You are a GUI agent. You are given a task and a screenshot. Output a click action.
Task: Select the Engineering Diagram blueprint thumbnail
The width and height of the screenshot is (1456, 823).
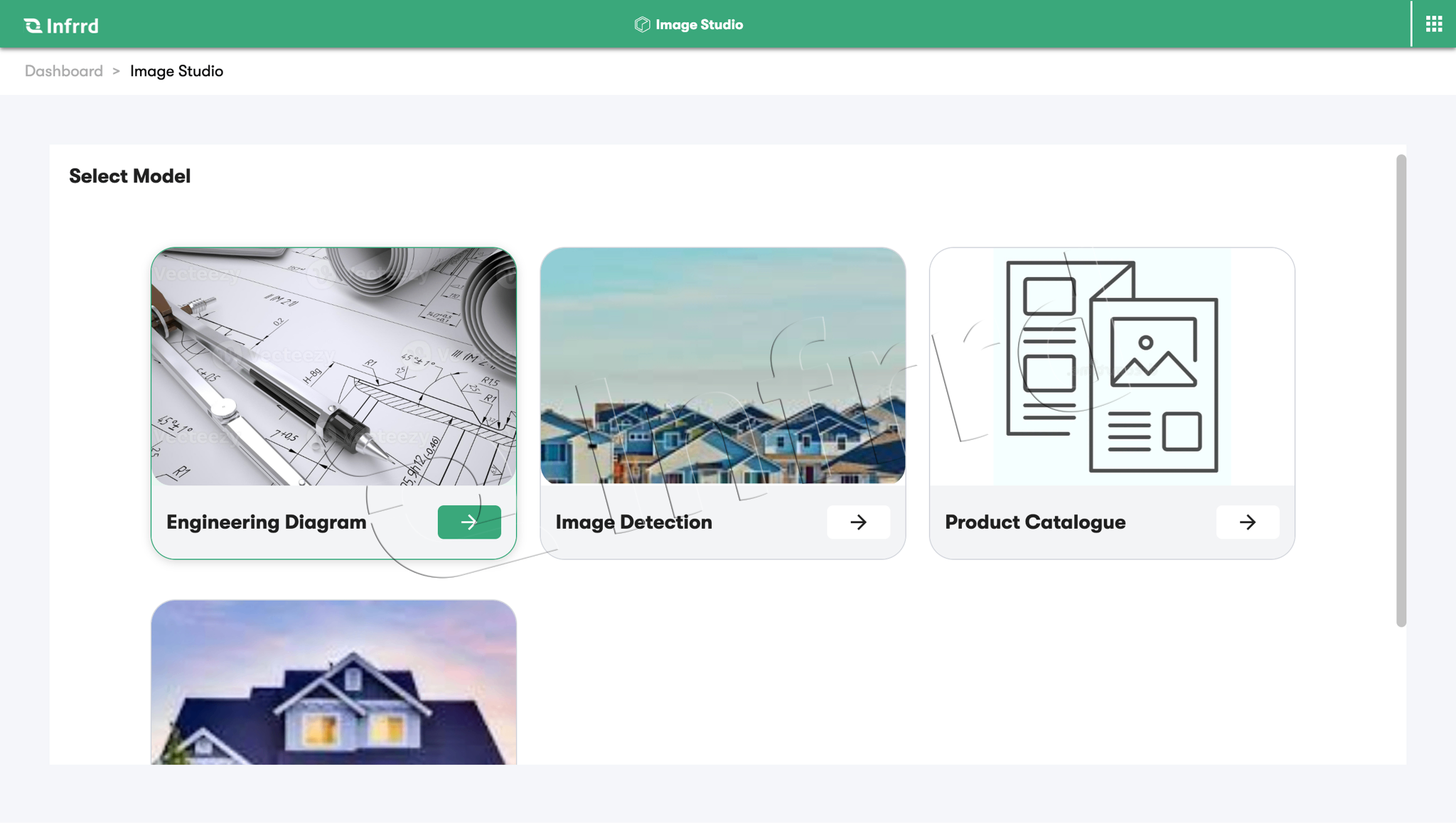[333, 366]
